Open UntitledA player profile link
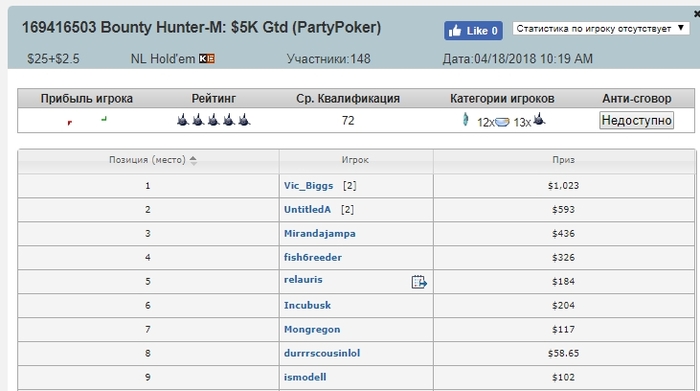 307,209
